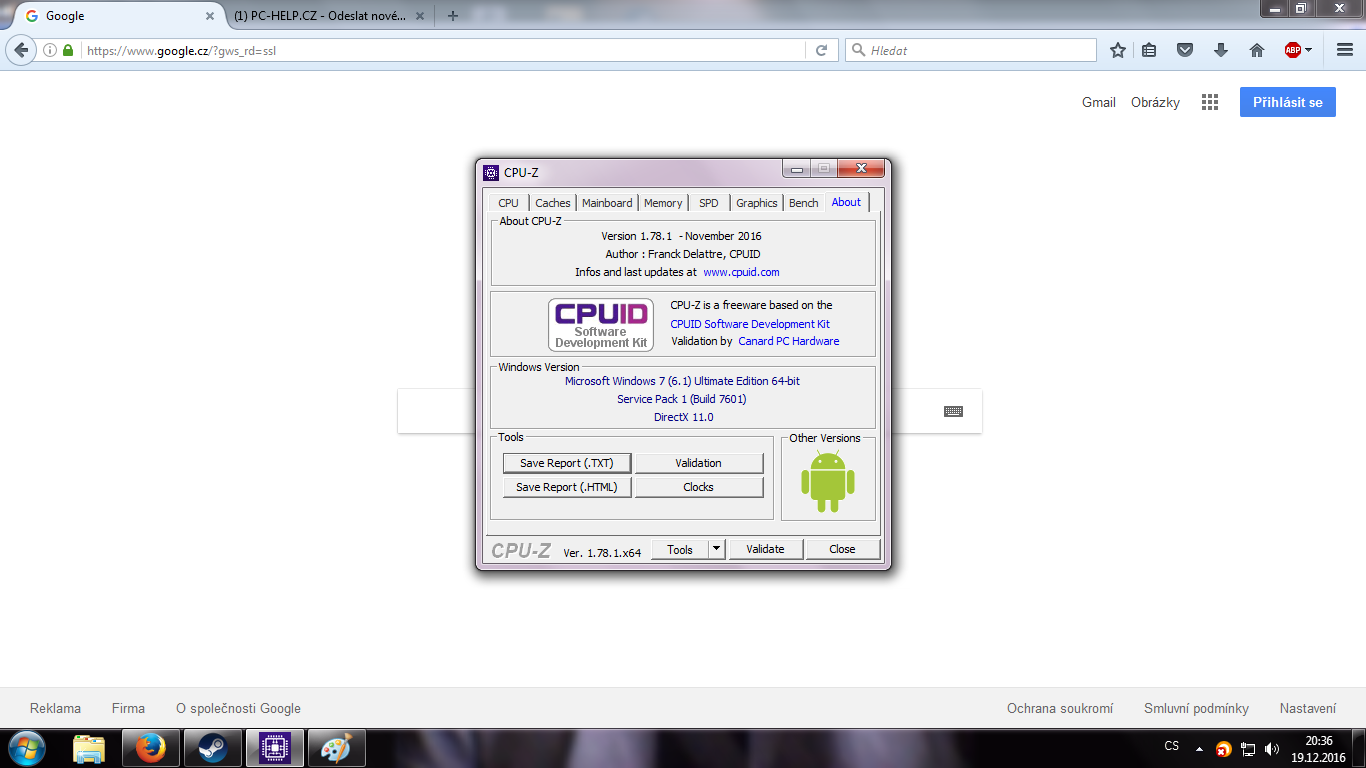Viewport: 1366px width, 768px height.
Task: Click the volume speaker tray icon
Action: click(x=1272, y=749)
